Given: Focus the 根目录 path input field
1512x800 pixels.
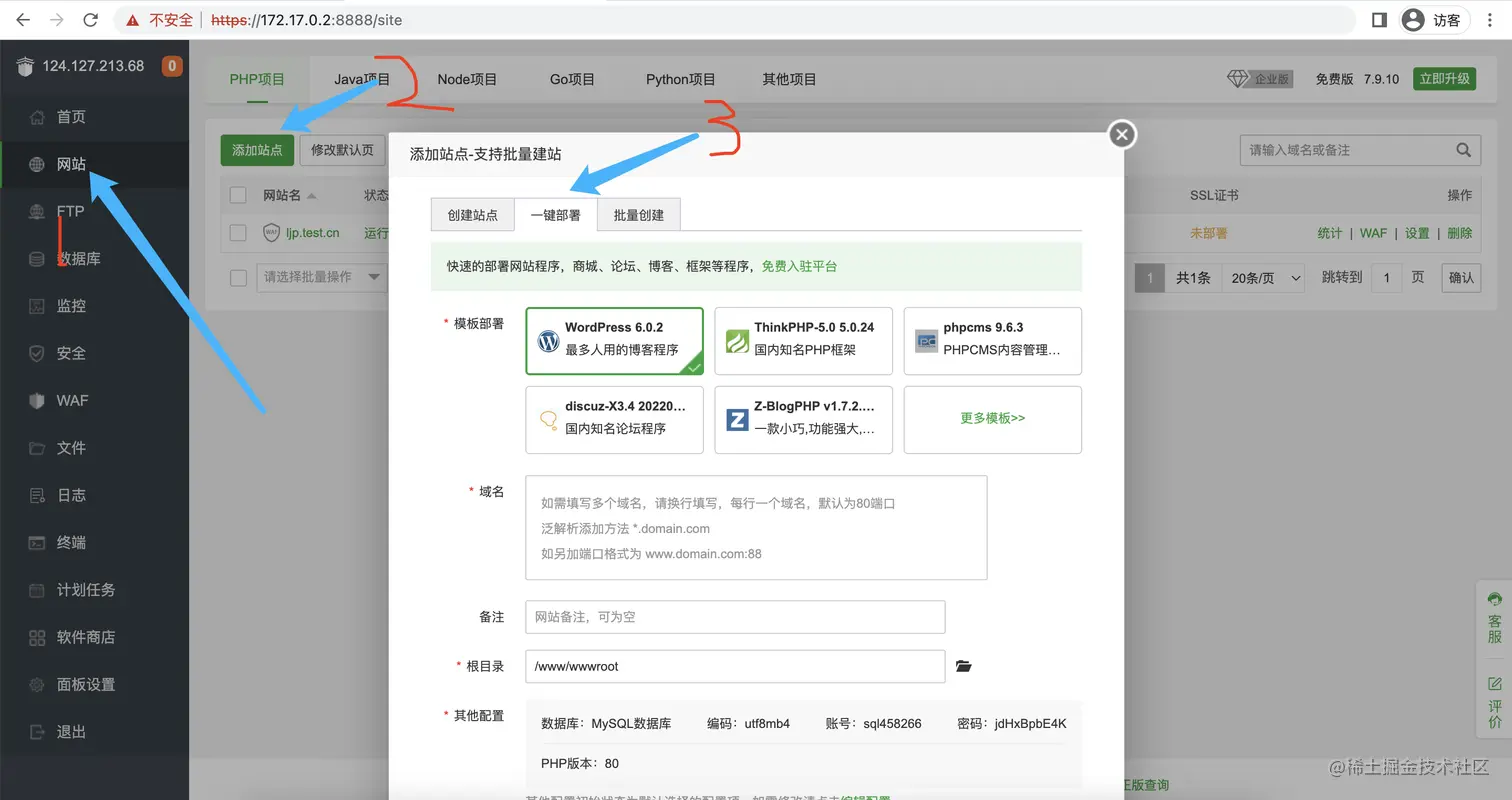Looking at the screenshot, I should (x=735, y=666).
